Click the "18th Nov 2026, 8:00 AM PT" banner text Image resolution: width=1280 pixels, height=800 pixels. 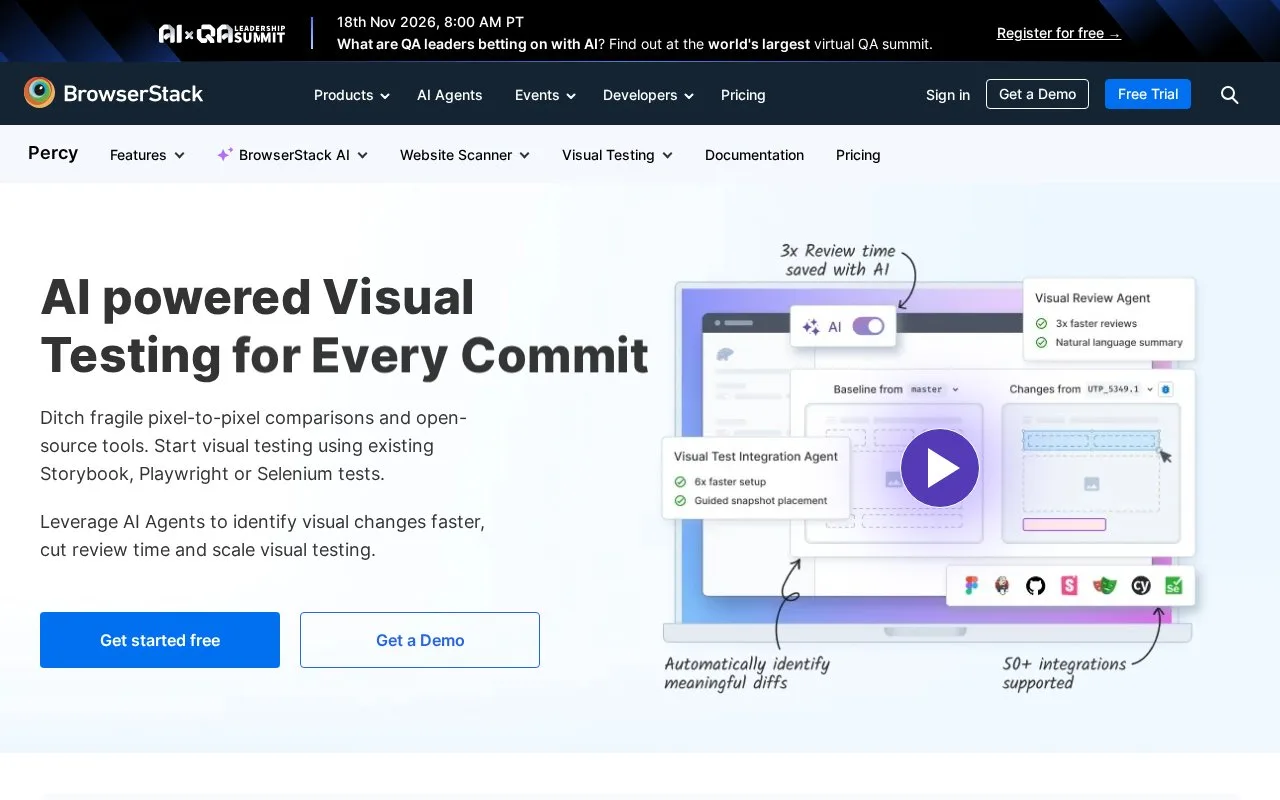[430, 22]
